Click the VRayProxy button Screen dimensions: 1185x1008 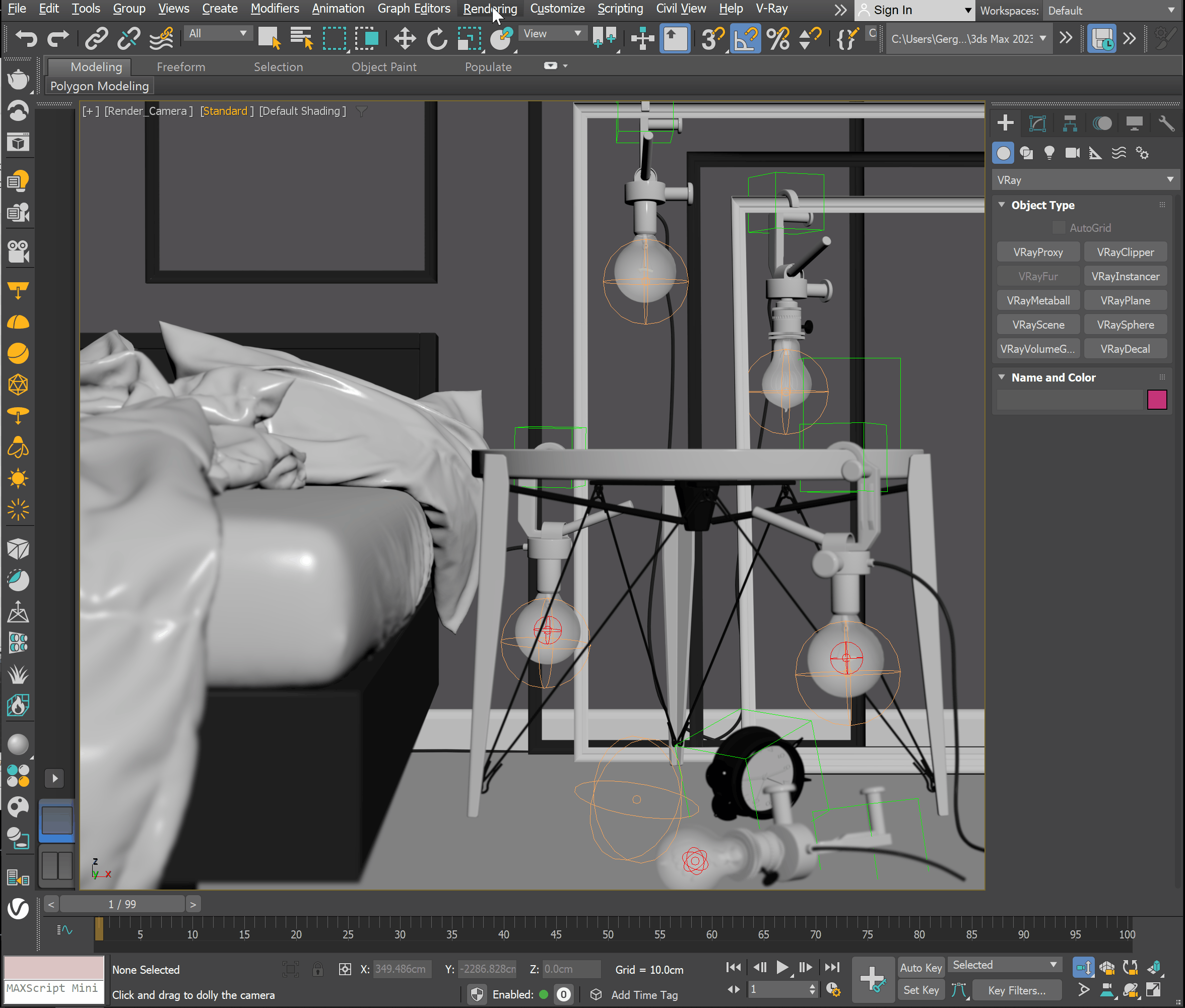point(1038,251)
